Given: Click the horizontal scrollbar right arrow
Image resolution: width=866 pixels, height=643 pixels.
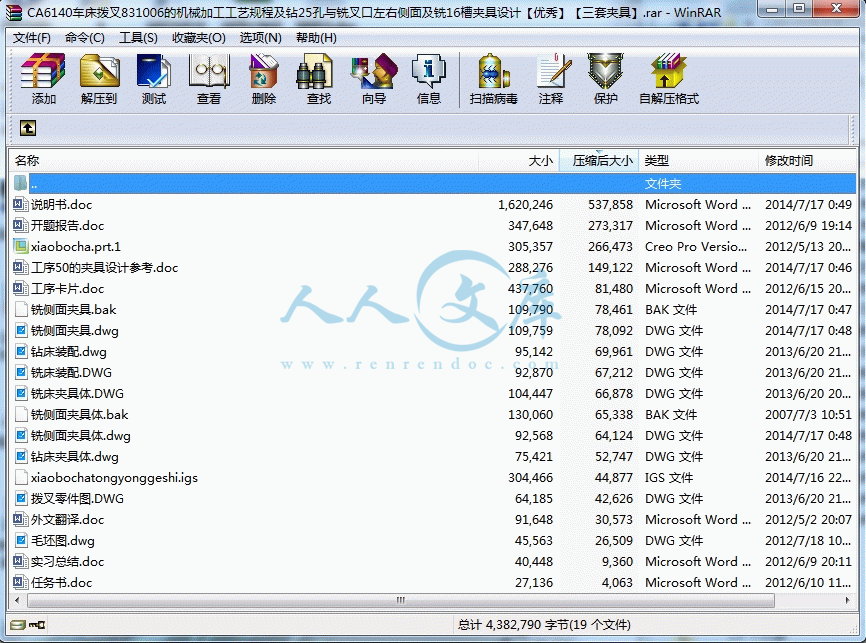Looking at the screenshot, I should [x=848, y=600].
